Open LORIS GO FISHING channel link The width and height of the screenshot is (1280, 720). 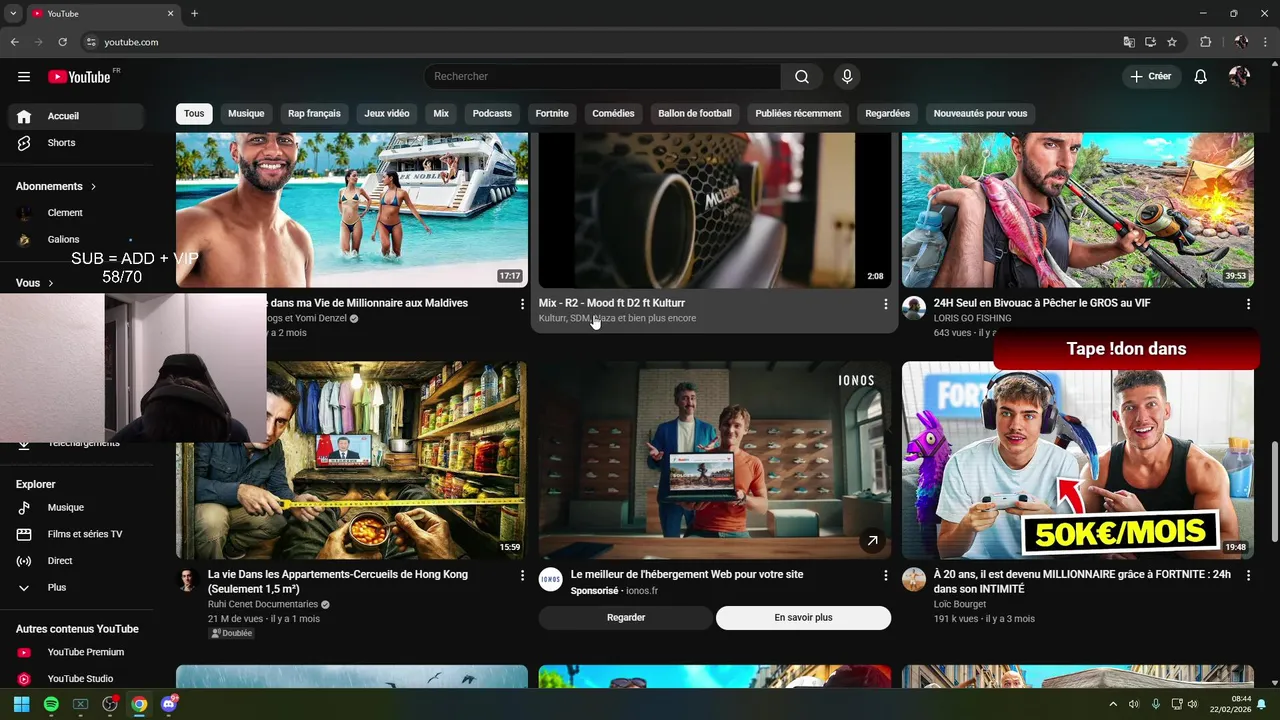(973, 318)
